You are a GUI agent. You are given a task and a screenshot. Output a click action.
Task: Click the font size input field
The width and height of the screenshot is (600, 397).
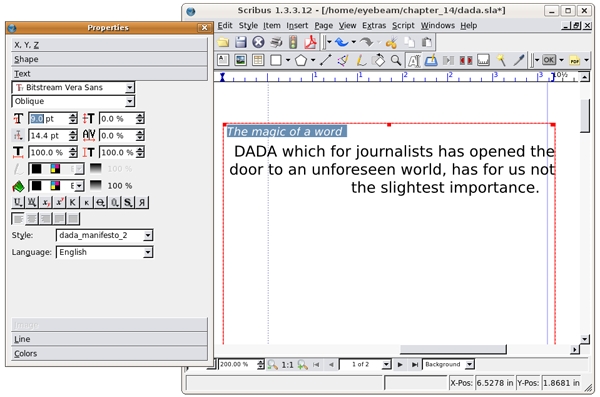49,119
